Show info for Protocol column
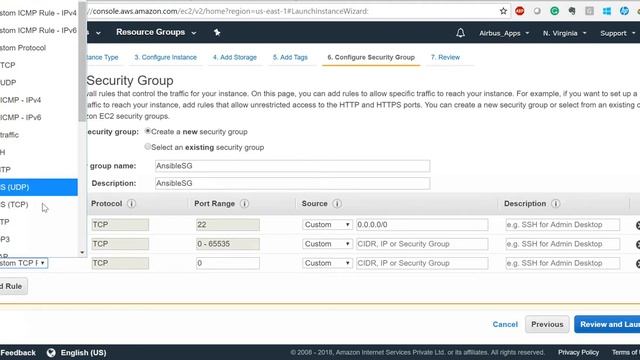 131,203
